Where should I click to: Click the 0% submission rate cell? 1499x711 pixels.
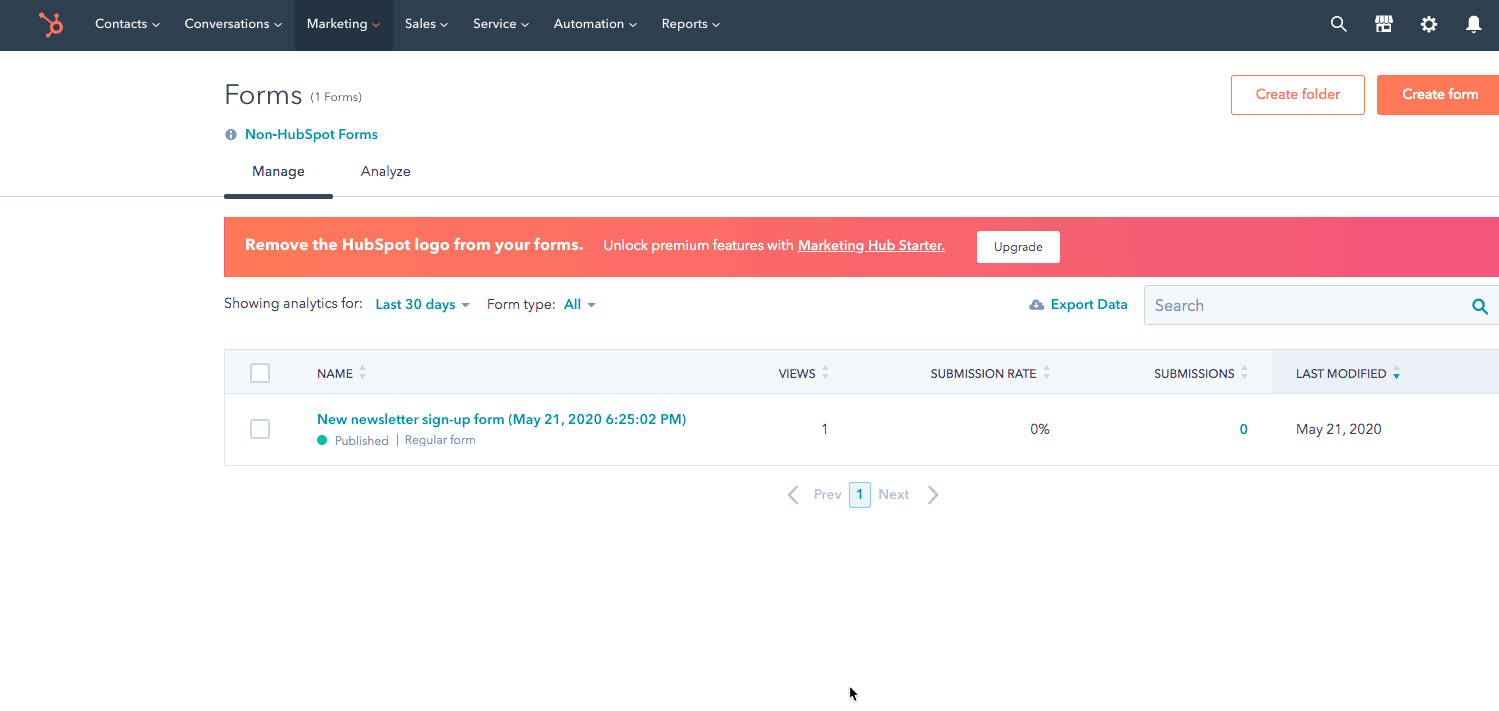1040,430
